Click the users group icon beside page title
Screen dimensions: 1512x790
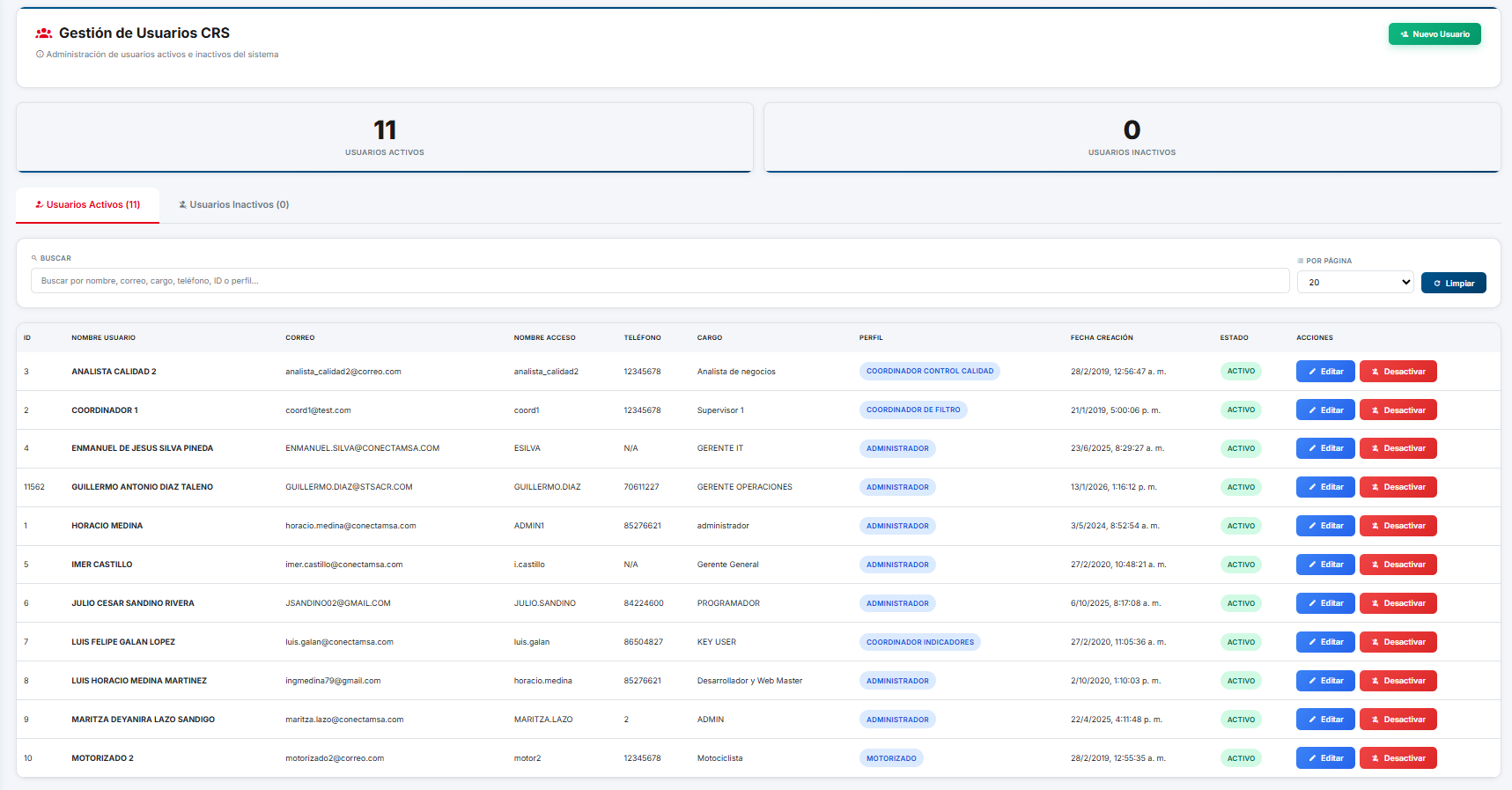click(x=44, y=33)
